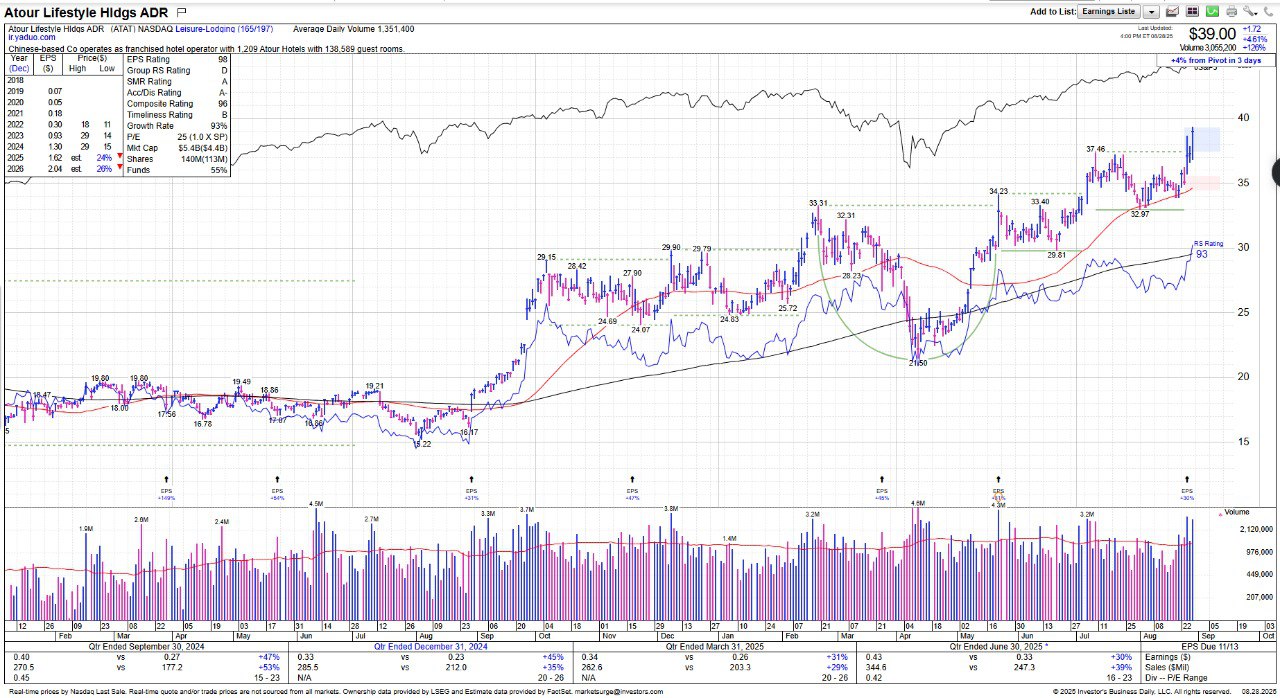The width and height of the screenshot is (1280, 698).
Task: Visit the ir.yaduo.com website link
Action: click(32, 38)
